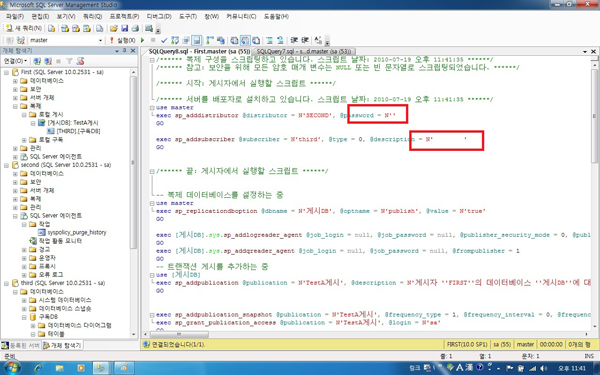The image size is (600, 375).
Task: Collapse the second (SQL Server 10.0.2531 - sa) node
Action: (7, 165)
